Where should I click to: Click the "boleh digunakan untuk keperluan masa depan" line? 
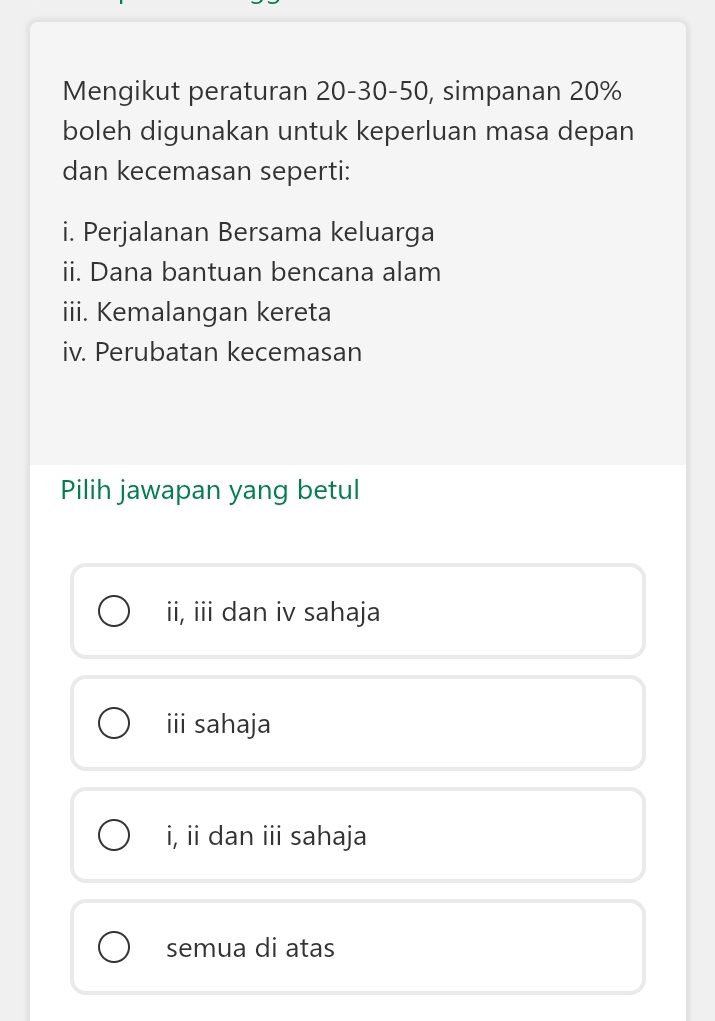[348, 132]
